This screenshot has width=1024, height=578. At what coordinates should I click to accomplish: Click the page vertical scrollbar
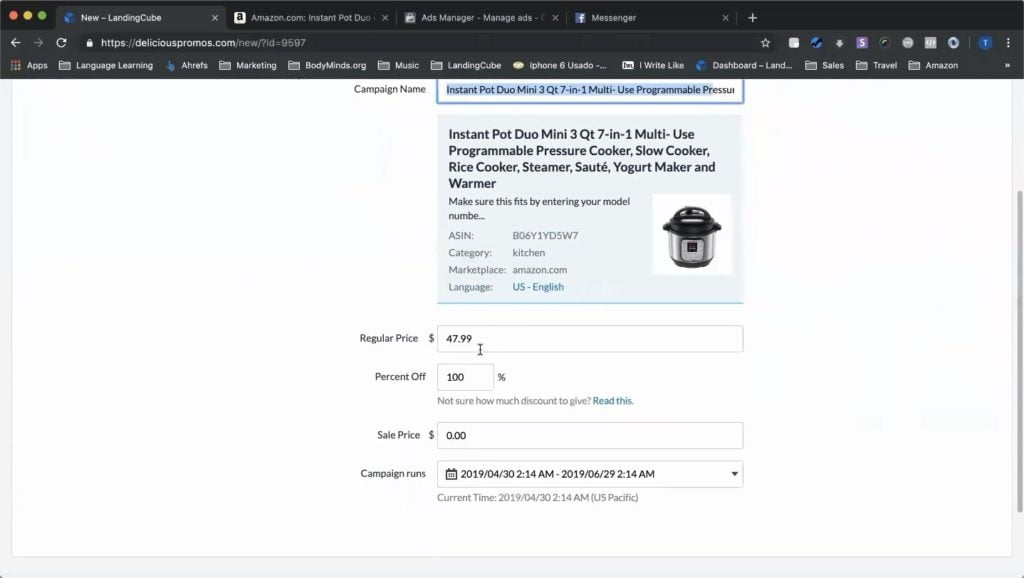(x=1019, y=351)
